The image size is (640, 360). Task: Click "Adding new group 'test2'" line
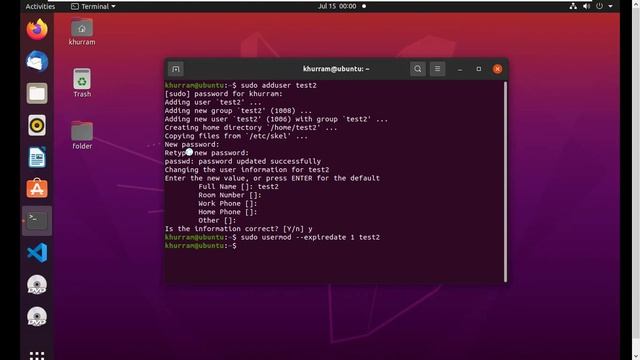click(238, 111)
